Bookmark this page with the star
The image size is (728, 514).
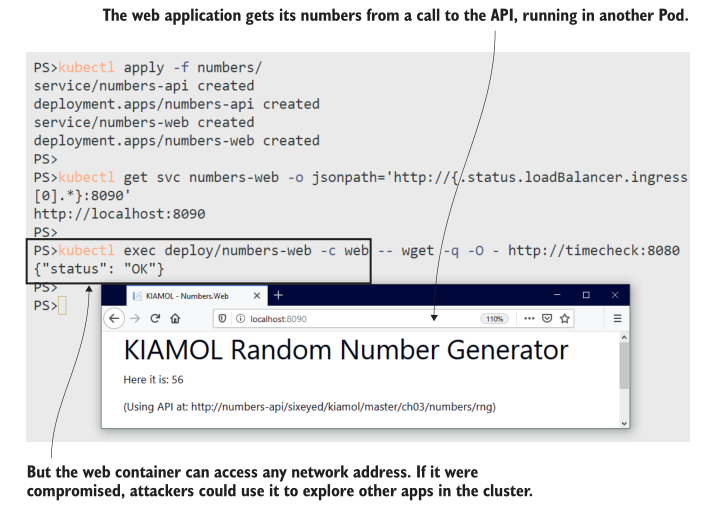565,319
